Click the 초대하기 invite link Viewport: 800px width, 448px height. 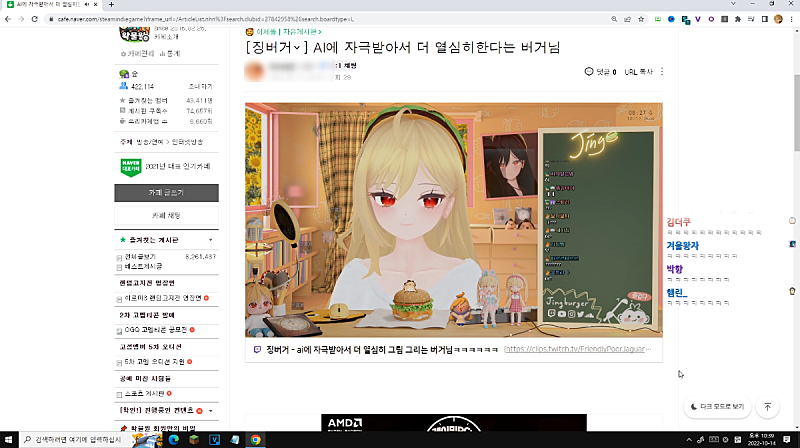pyautogui.click(x=201, y=87)
